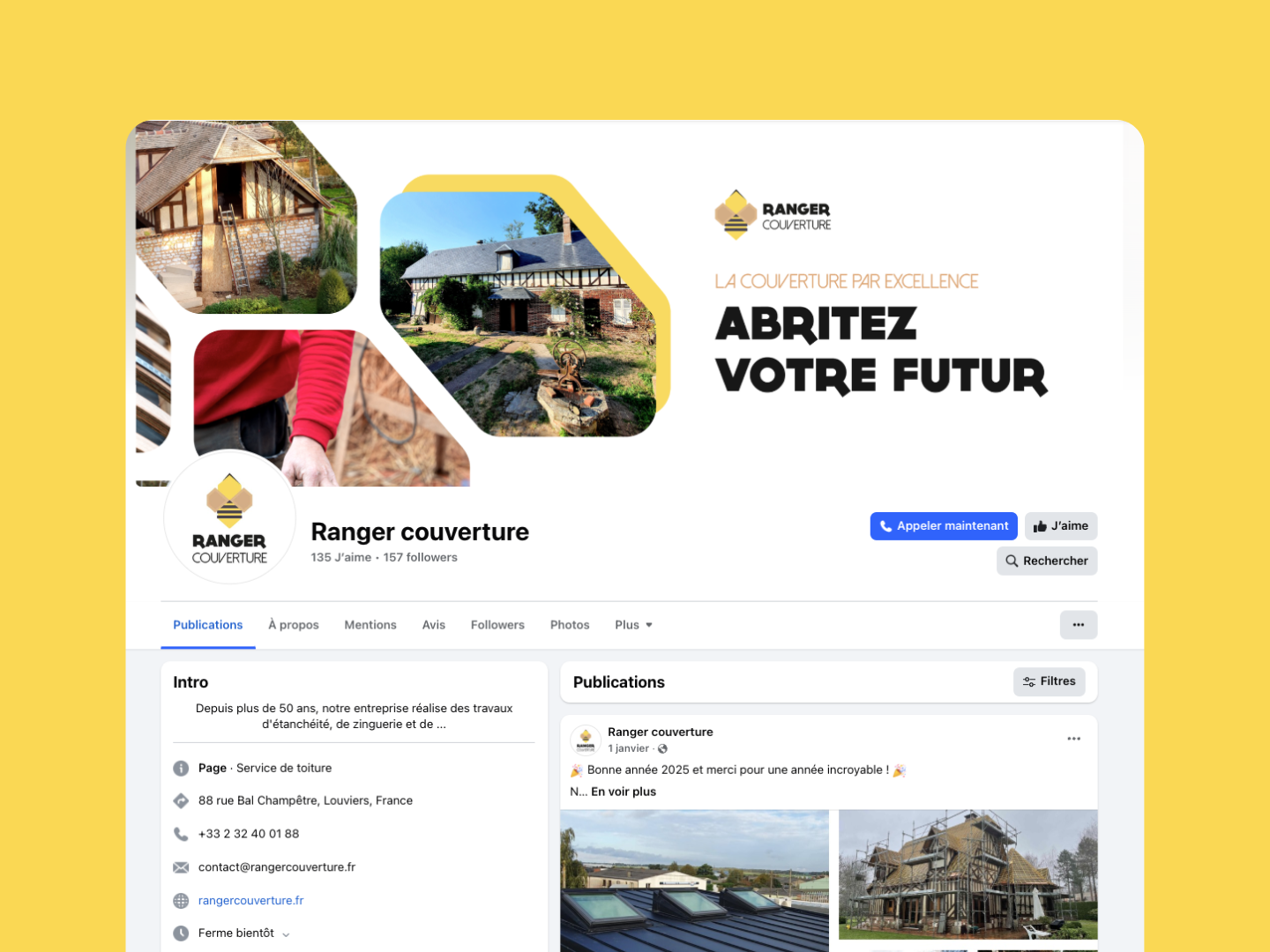Screen dimensions: 1270x952
Task: Expand the post with En voir plus
Action: coord(624,792)
